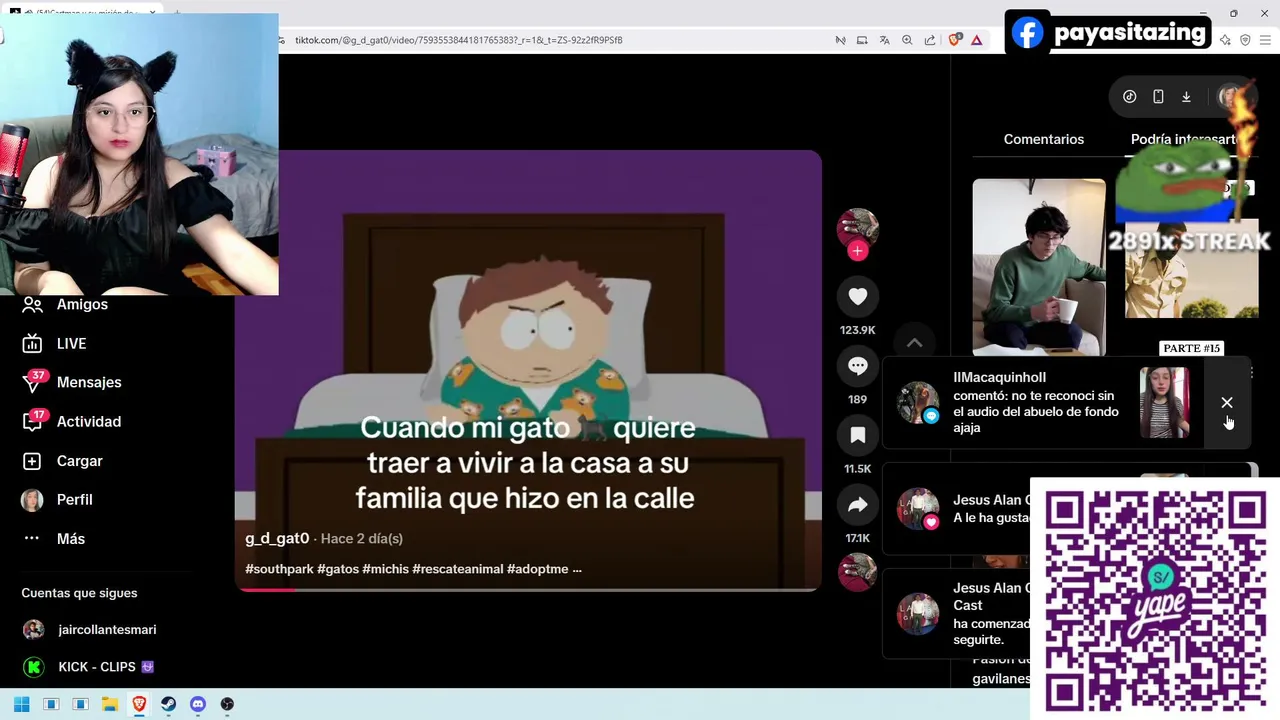
Task: Select Perfil avatar icon in sidebar
Action: (32, 500)
